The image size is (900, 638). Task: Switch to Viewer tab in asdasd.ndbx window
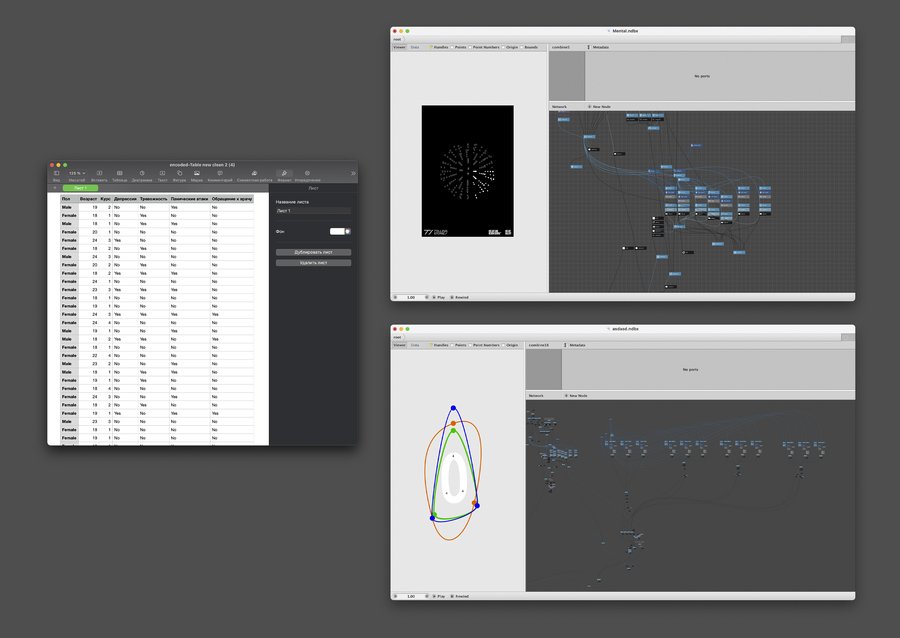click(399, 345)
